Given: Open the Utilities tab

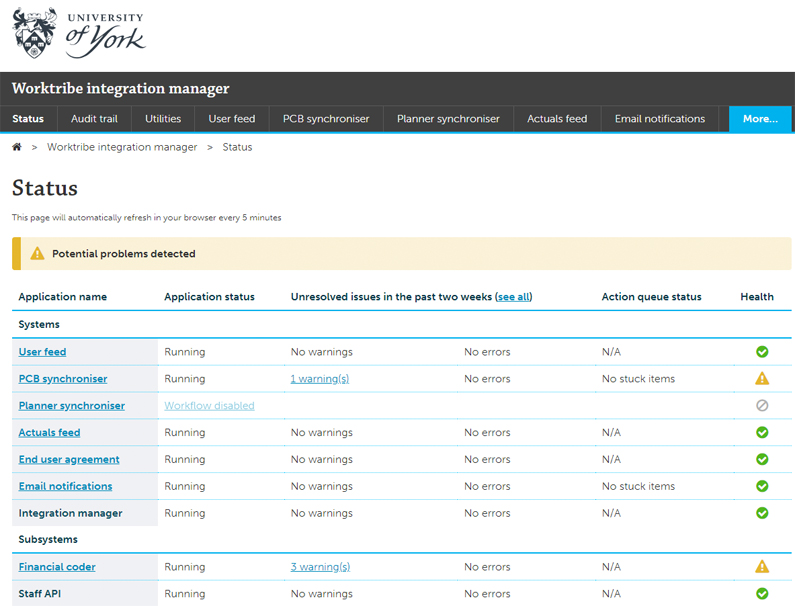Looking at the screenshot, I should (163, 119).
